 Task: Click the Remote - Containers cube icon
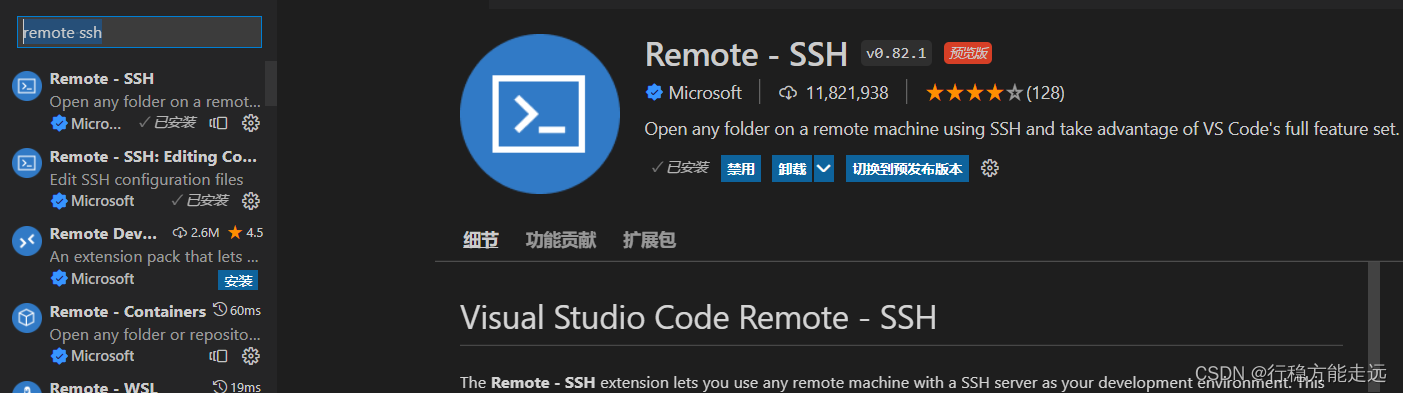26,319
